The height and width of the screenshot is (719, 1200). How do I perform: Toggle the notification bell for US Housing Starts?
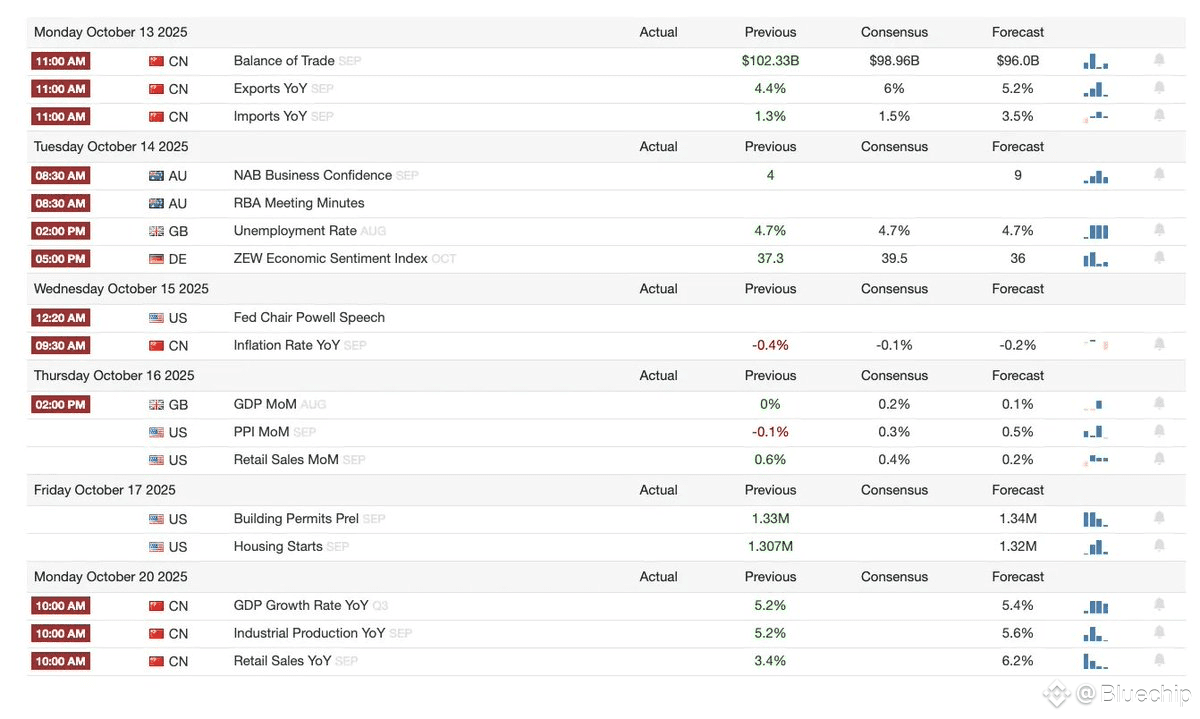[x=1159, y=546]
